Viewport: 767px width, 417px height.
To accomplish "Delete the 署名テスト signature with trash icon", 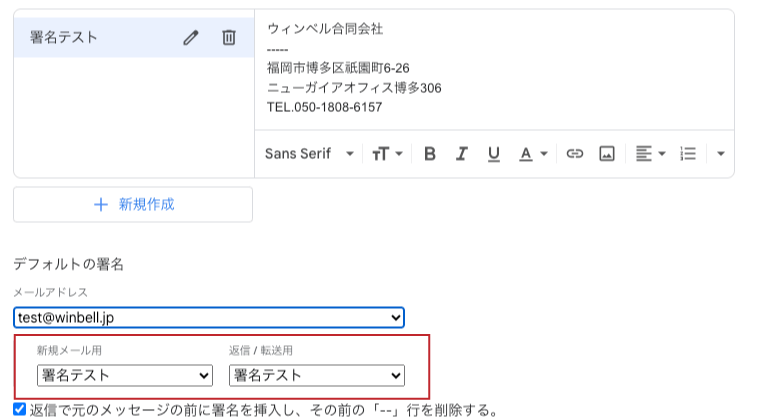I will 228,38.
